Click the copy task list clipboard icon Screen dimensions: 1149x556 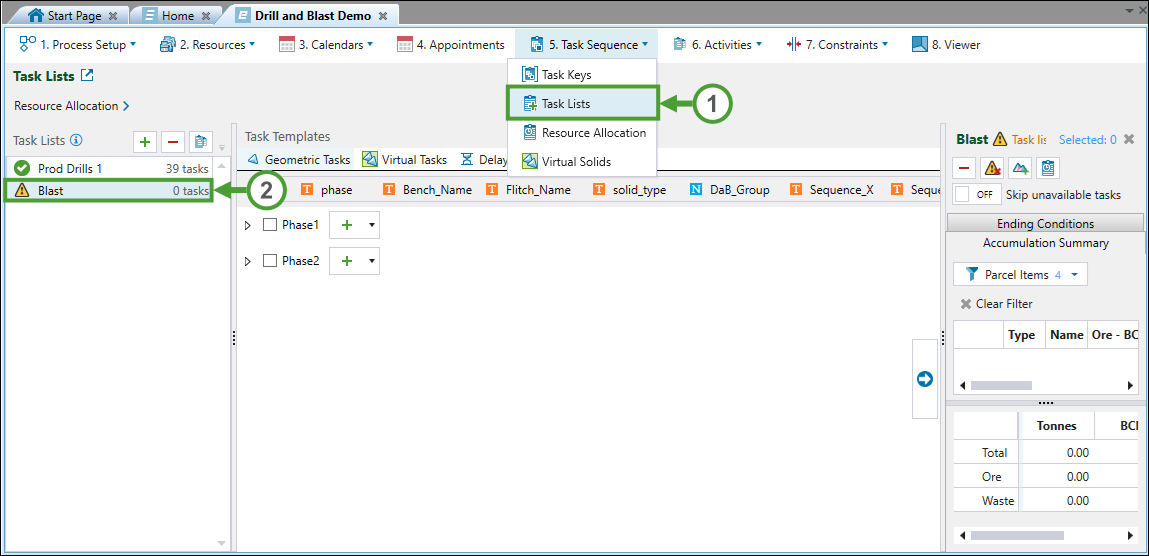201,141
